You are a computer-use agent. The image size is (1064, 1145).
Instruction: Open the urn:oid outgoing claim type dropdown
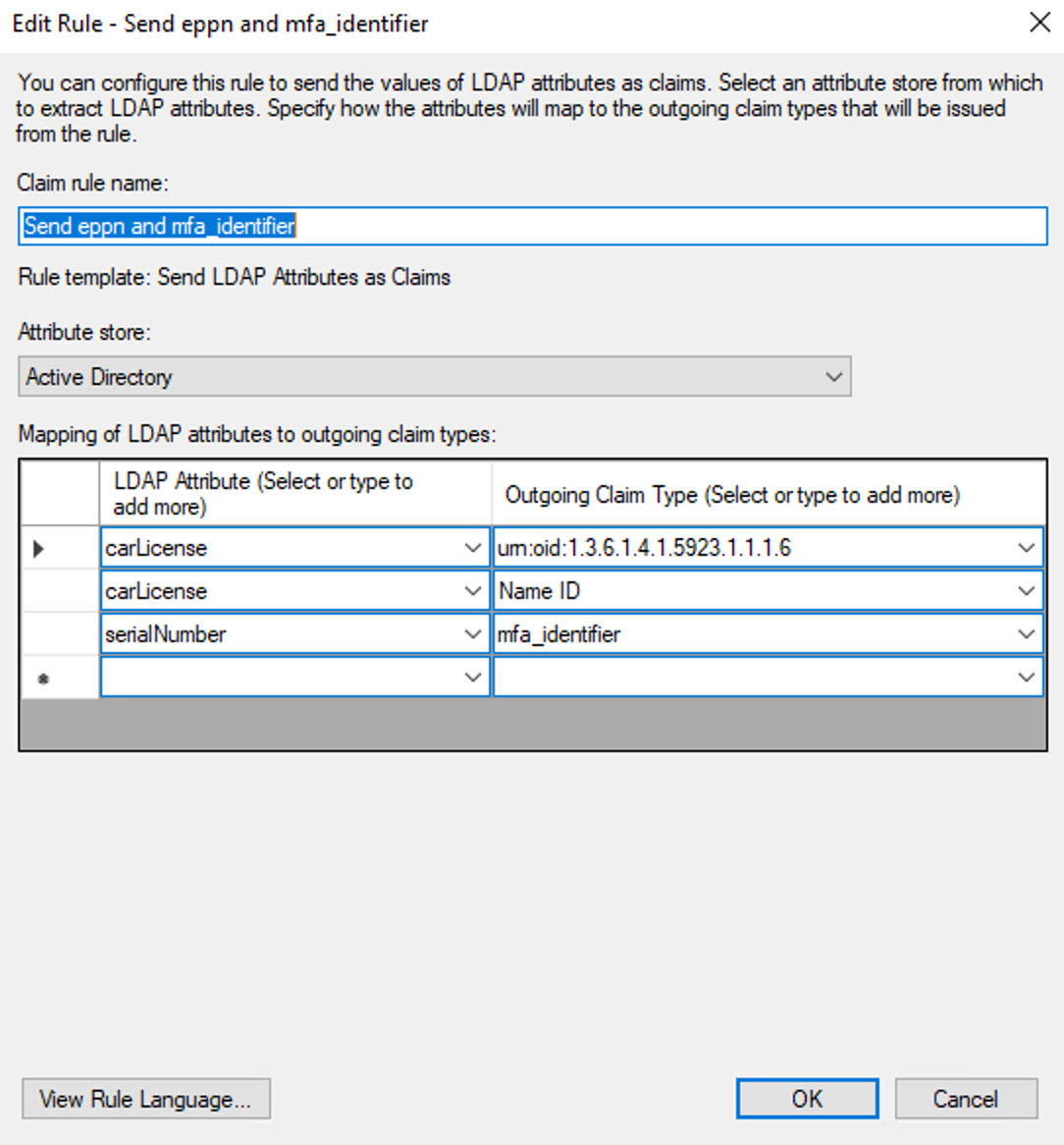[x=1026, y=548]
